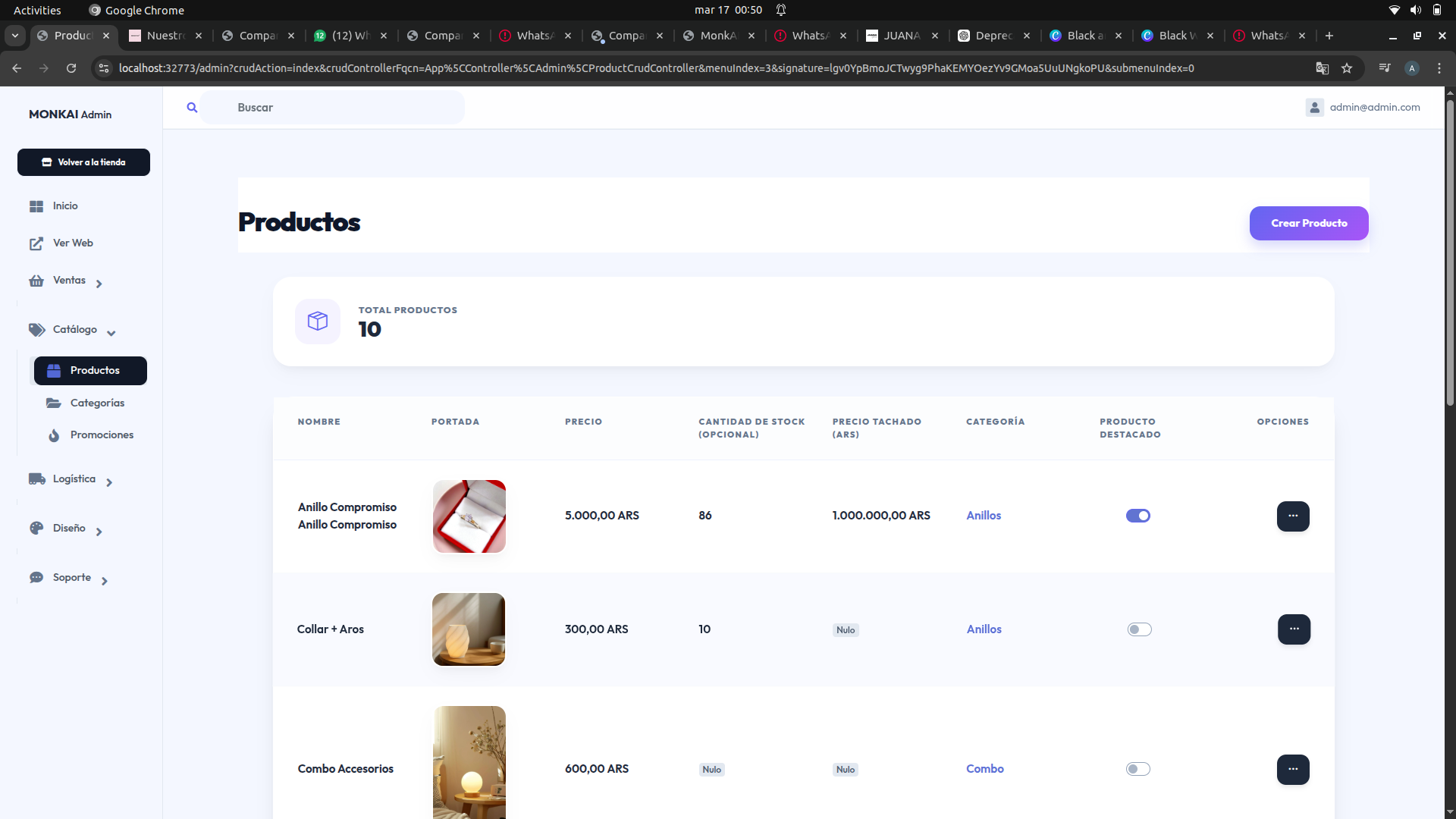Click the Crear Producto button
The height and width of the screenshot is (819, 1456).
tap(1308, 223)
